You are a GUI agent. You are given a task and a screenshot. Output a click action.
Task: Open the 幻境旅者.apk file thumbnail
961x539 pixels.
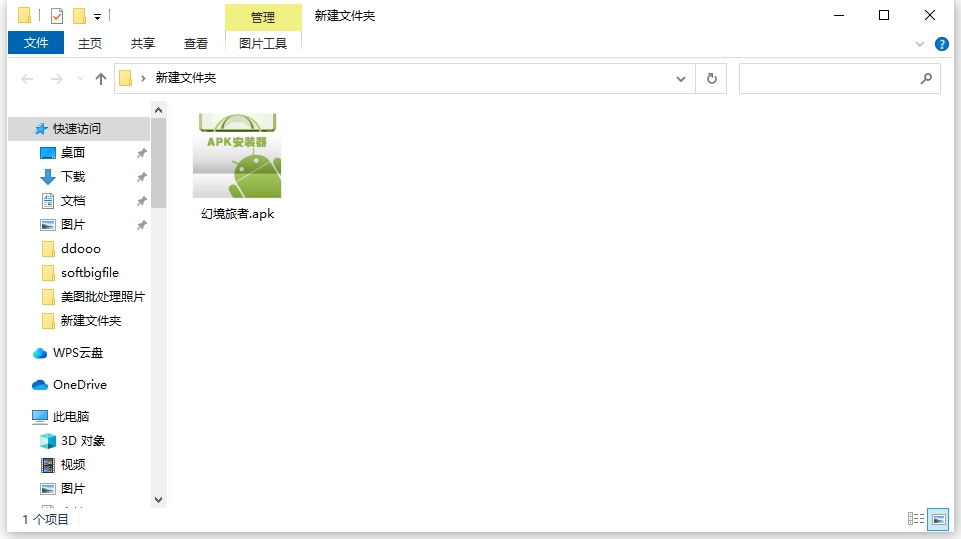[x=237, y=155]
